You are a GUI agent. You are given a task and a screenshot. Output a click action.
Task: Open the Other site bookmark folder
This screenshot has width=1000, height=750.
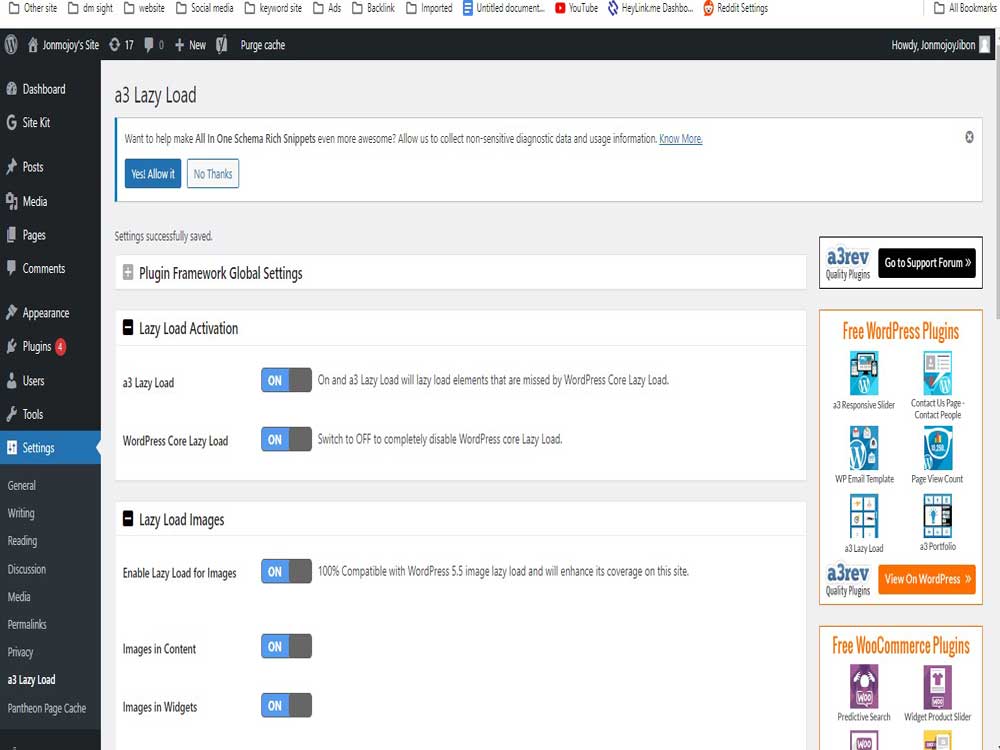tap(33, 8)
